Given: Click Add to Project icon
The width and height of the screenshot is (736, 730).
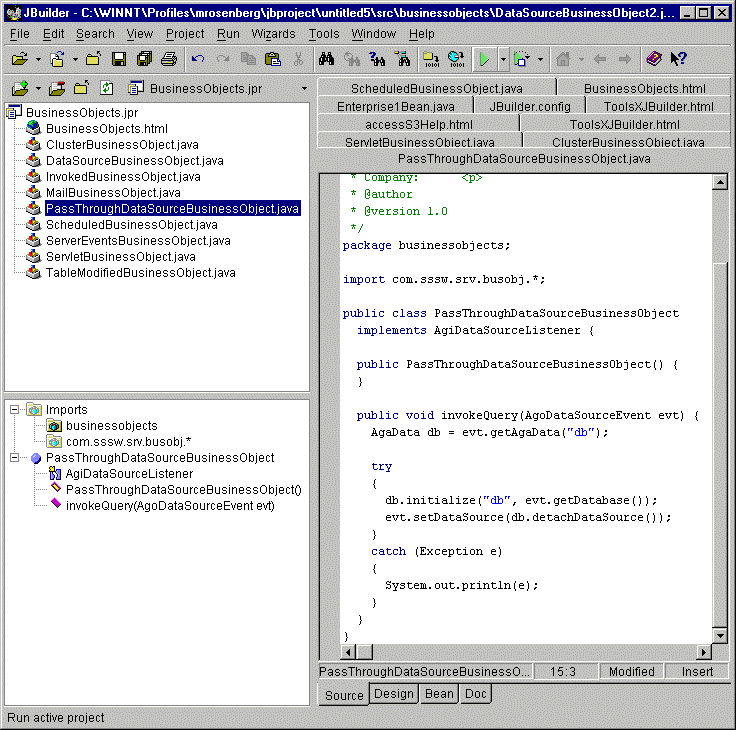Looking at the screenshot, I should click(20, 88).
